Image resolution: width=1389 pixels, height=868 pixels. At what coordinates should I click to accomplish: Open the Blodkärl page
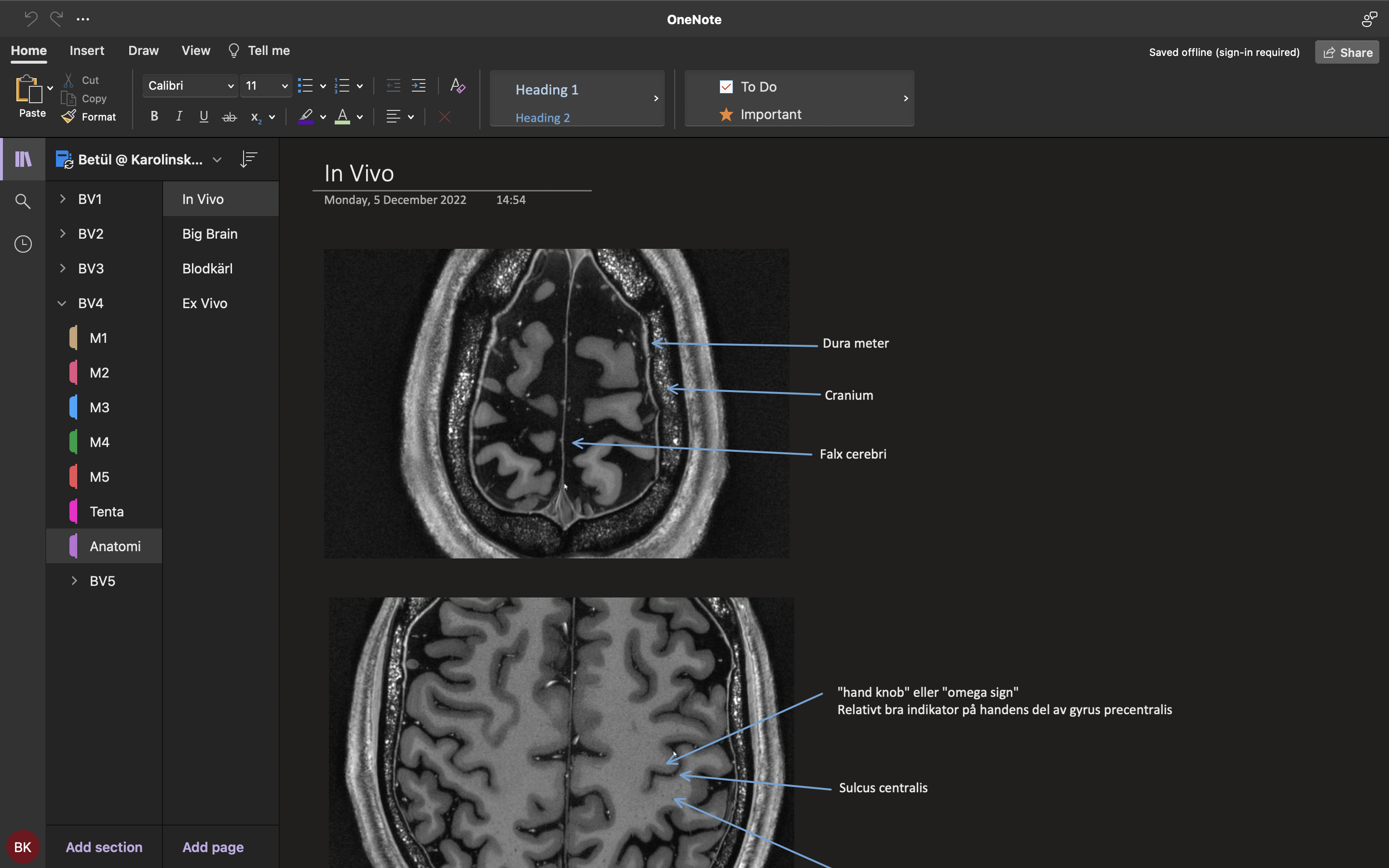click(x=221, y=268)
